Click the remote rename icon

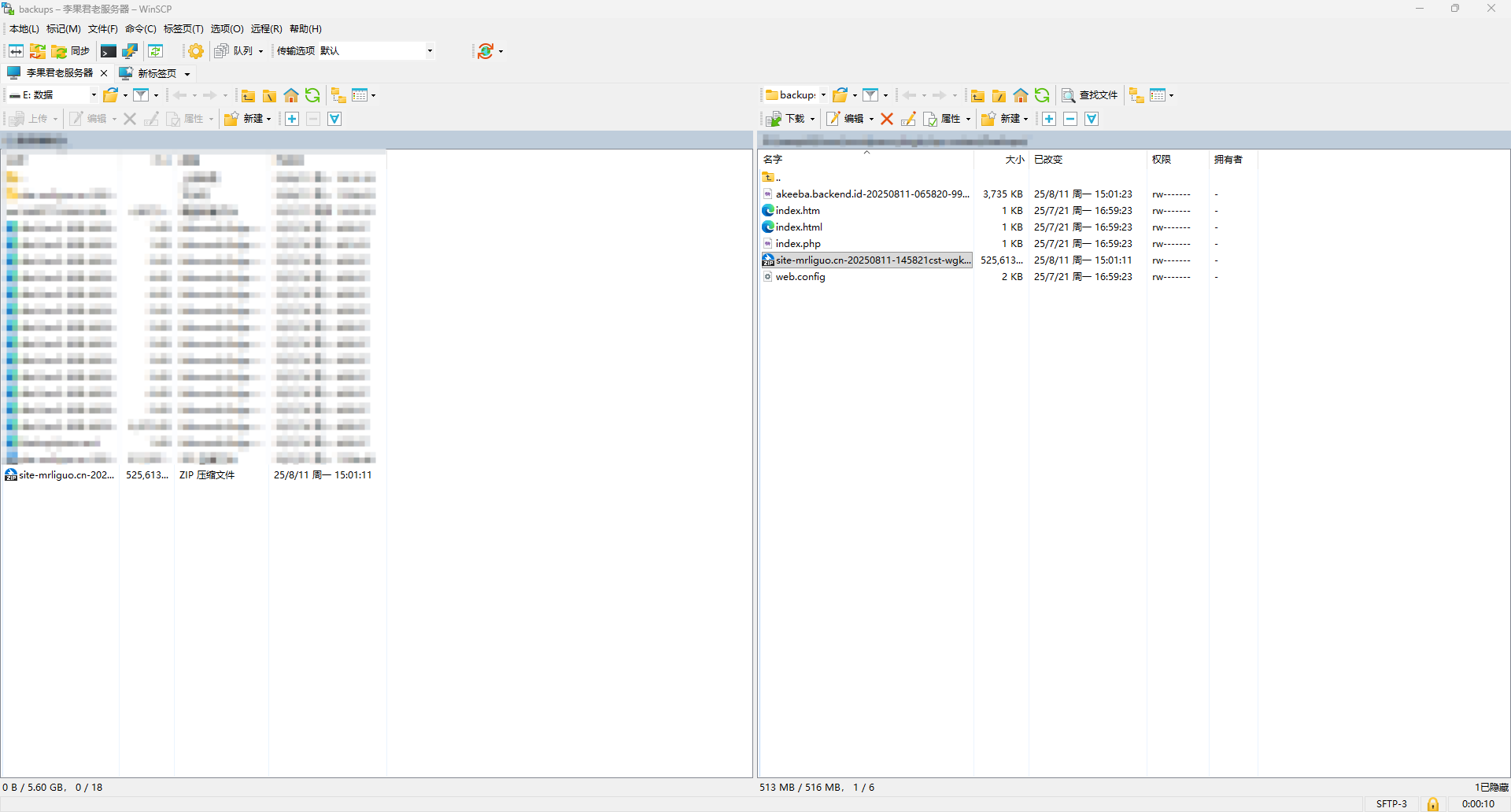pyautogui.click(x=908, y=119)
